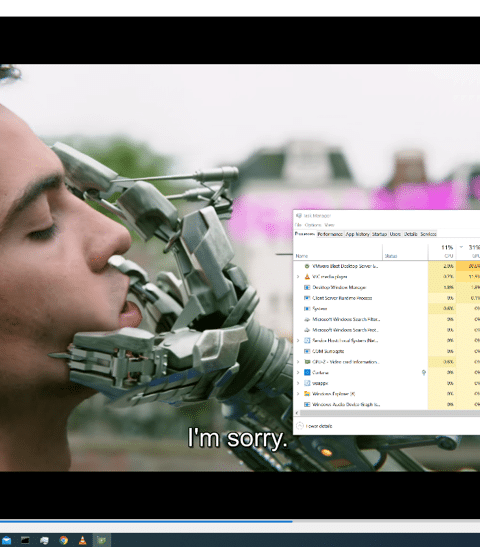Screen dimensions: 480x547
Task: Switch to the Users tab
Action: click(x=395, y=234)
